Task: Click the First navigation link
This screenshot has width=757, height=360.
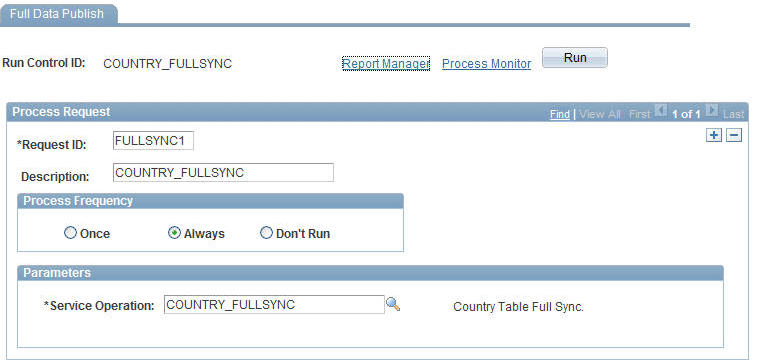Action: 640,114
